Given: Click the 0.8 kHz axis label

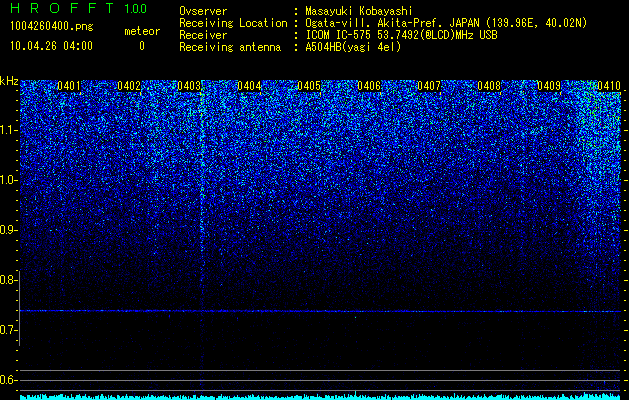Looking at the screenshot, I should coord(9,280).
